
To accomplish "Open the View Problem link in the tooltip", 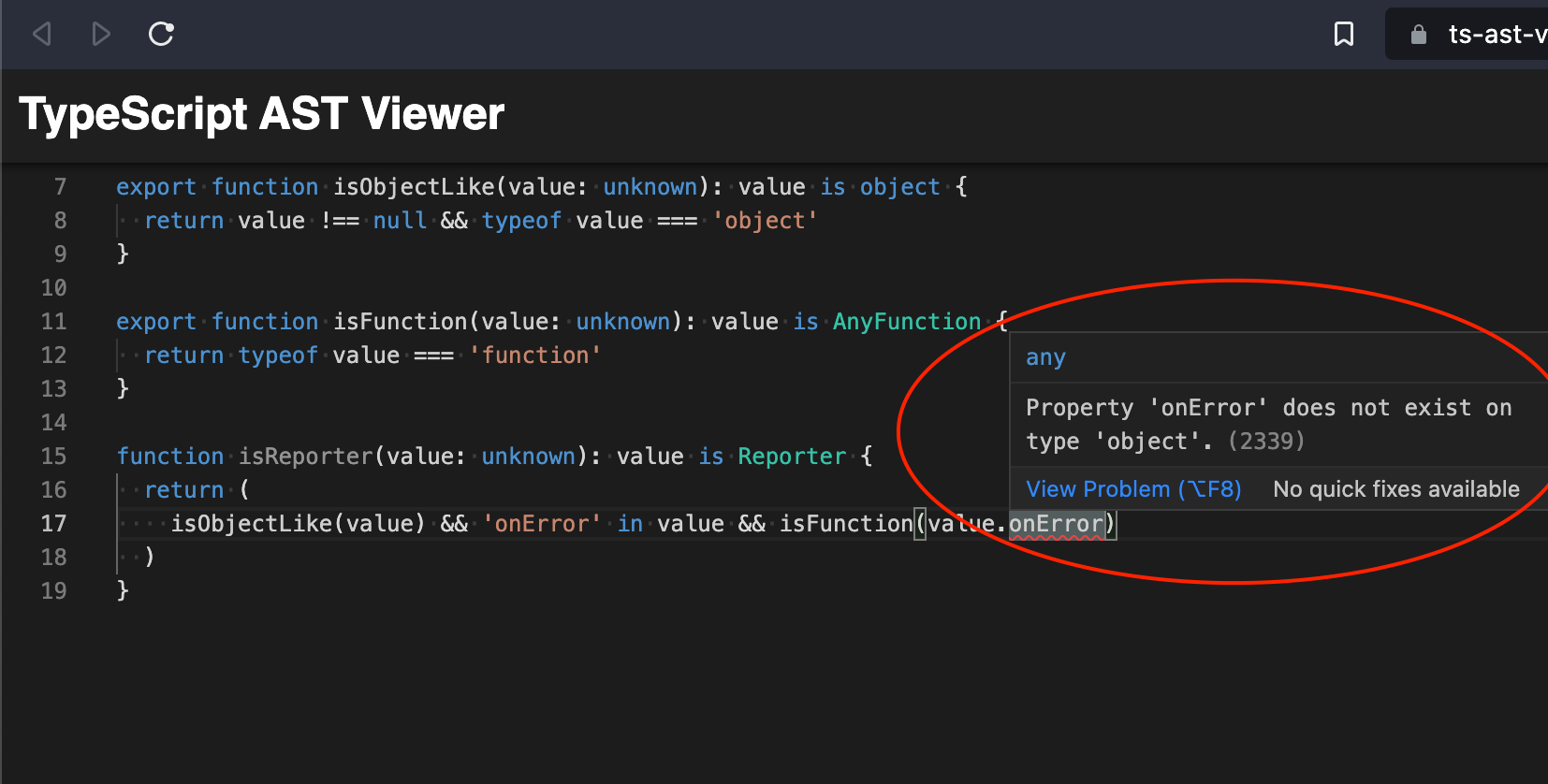I will click(1133, 489).
